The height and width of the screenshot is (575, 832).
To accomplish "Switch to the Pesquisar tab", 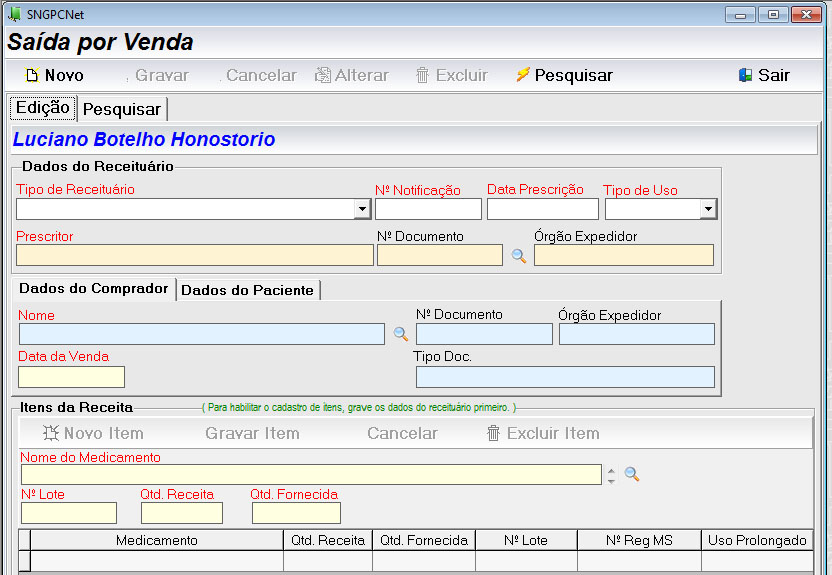I will (x=121, y=109).
